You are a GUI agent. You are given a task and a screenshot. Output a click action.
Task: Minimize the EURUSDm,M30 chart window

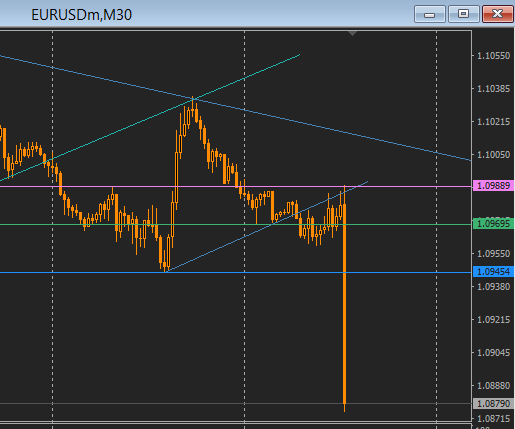tap(429, 14)
